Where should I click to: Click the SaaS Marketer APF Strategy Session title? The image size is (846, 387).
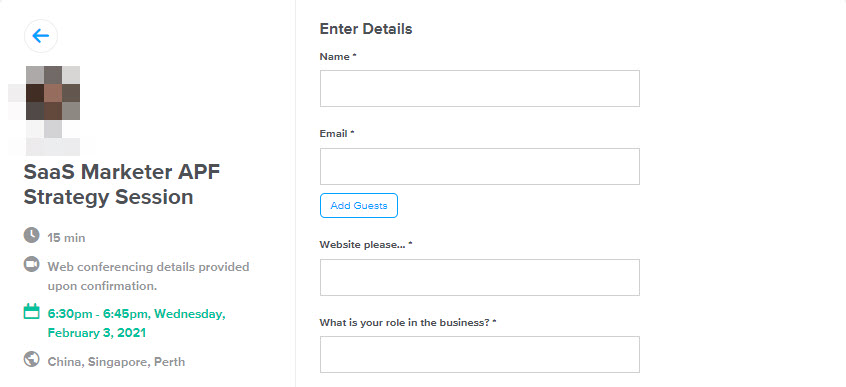tap(122, 185)
